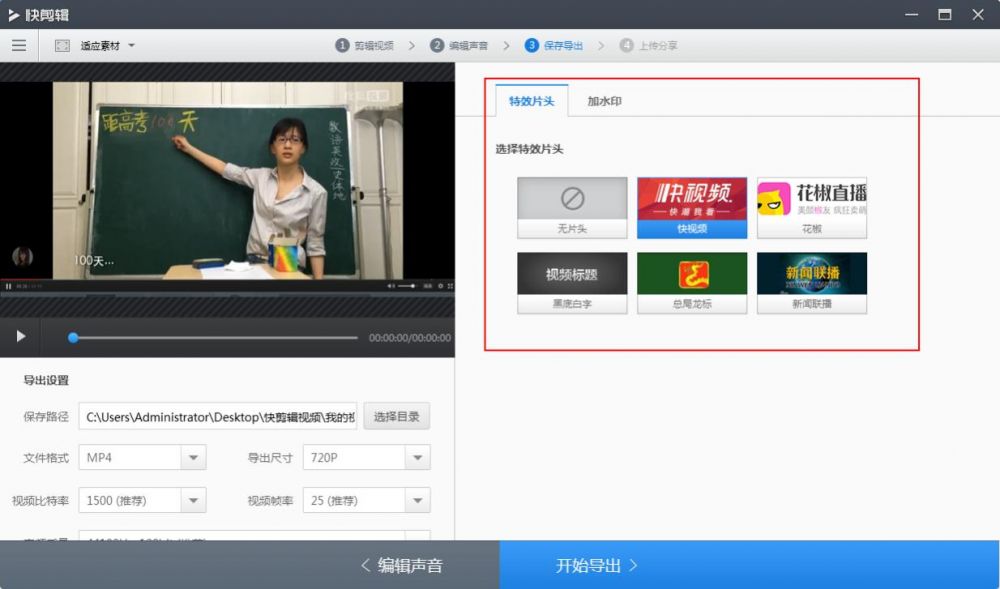Click the 快剪辑 app logo icon
This screenshot has width=1000, height=589.
point(13,15)
